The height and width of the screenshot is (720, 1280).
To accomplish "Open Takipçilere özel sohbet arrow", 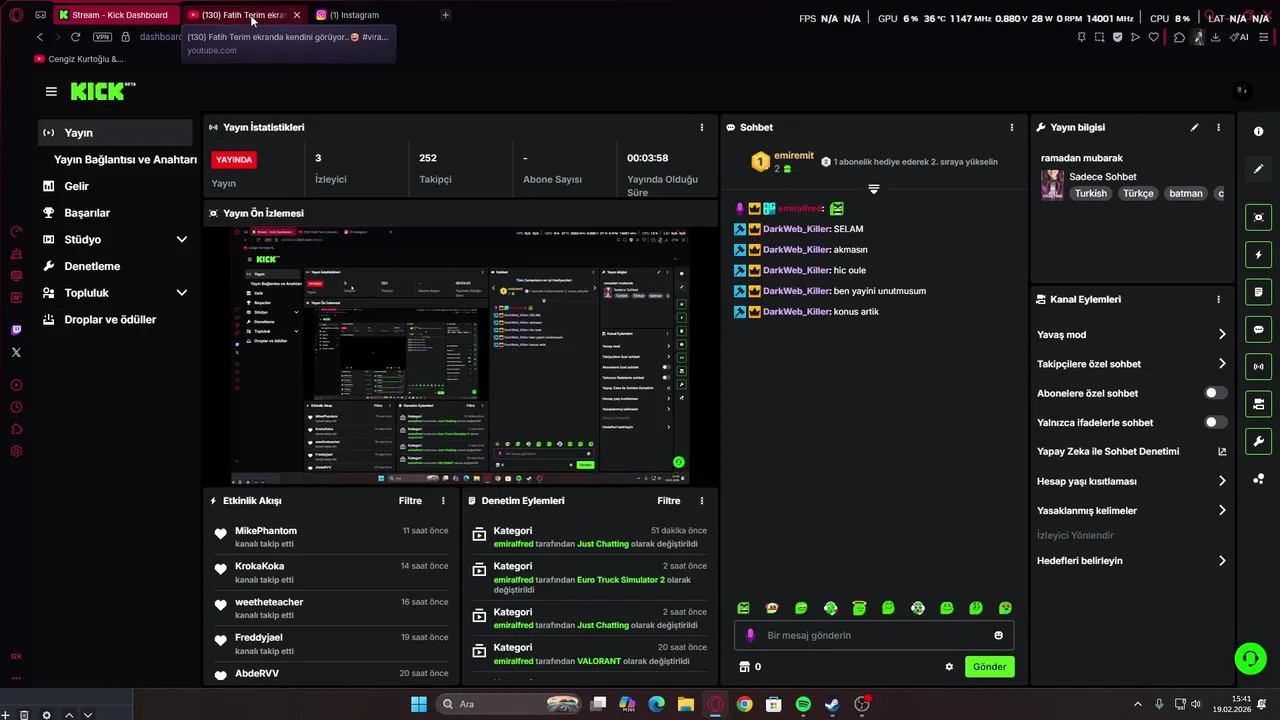I will [x=1221, y=364].
